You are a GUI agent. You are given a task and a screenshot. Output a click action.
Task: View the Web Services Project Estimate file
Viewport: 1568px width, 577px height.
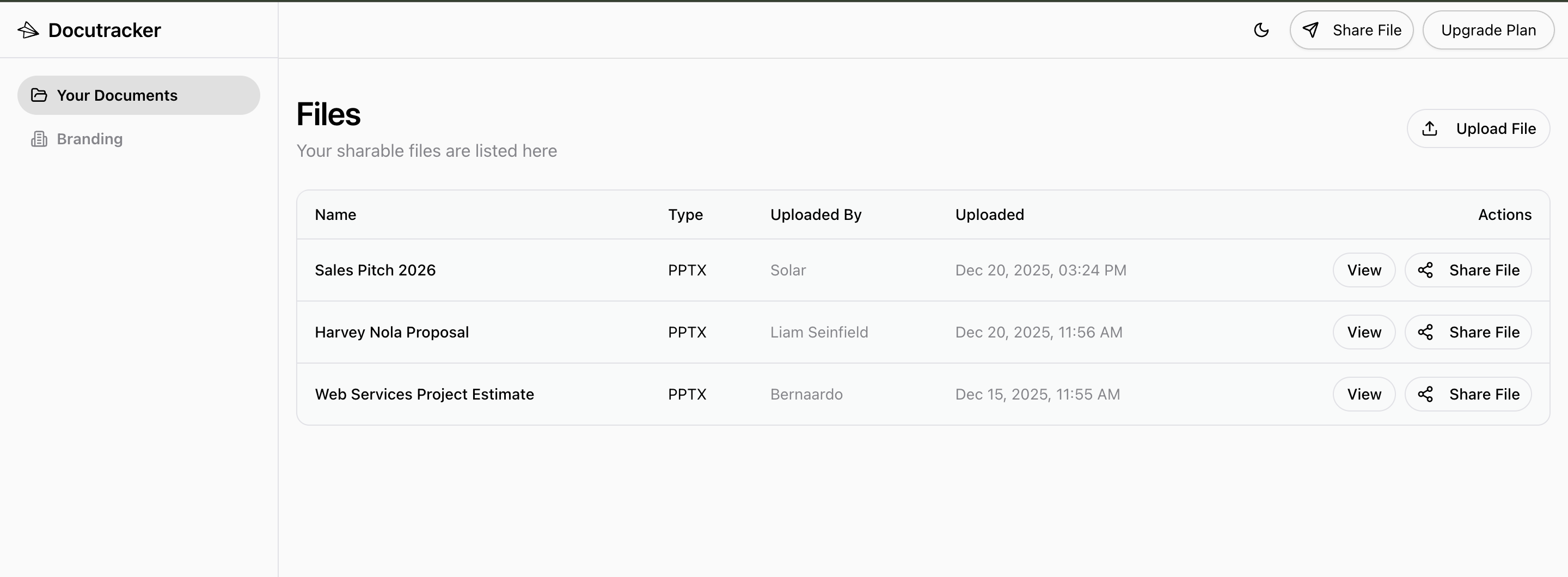[x=1364, y=395]
